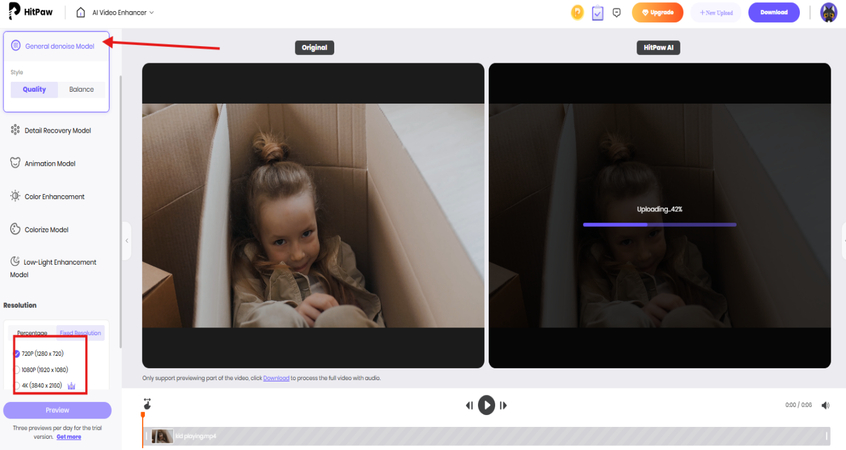Mute the volume speaker icon

tap(825, 405)
